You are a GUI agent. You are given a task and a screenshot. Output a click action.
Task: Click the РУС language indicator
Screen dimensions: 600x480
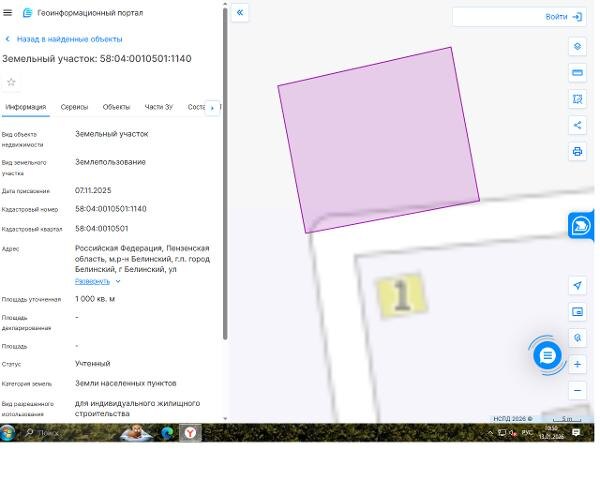tap(527, 433)
